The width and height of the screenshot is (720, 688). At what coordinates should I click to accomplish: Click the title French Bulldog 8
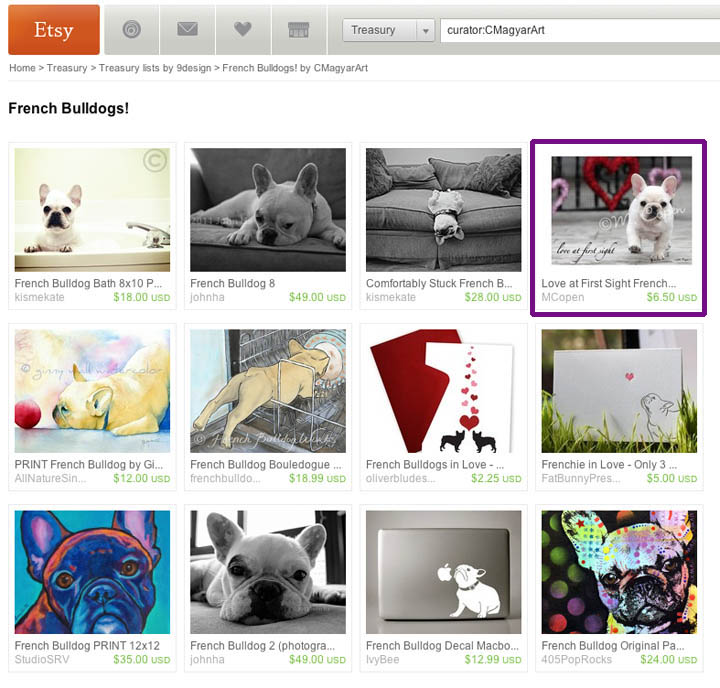coord(232,283)
